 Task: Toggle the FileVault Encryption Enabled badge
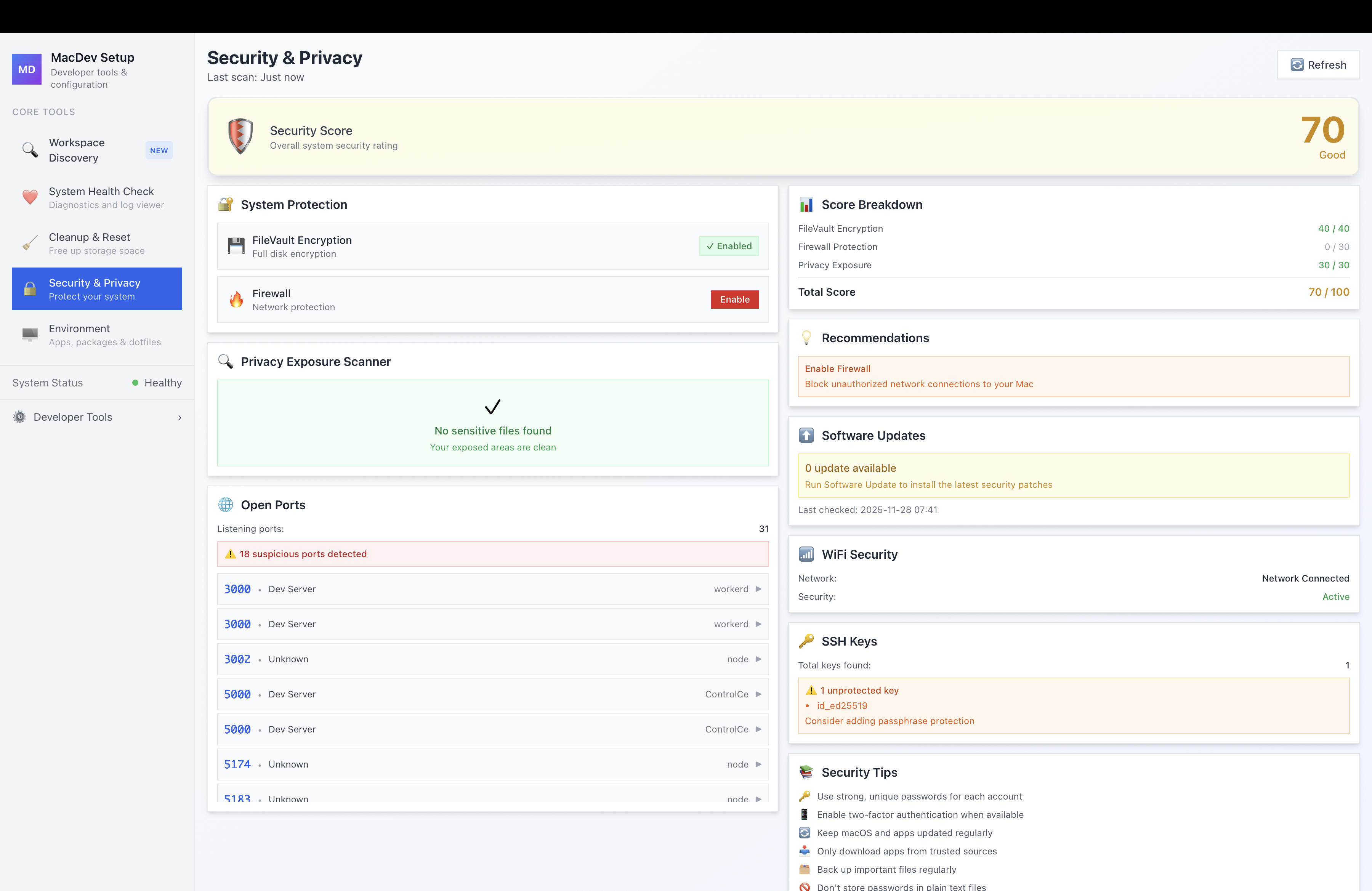(729, 246)
